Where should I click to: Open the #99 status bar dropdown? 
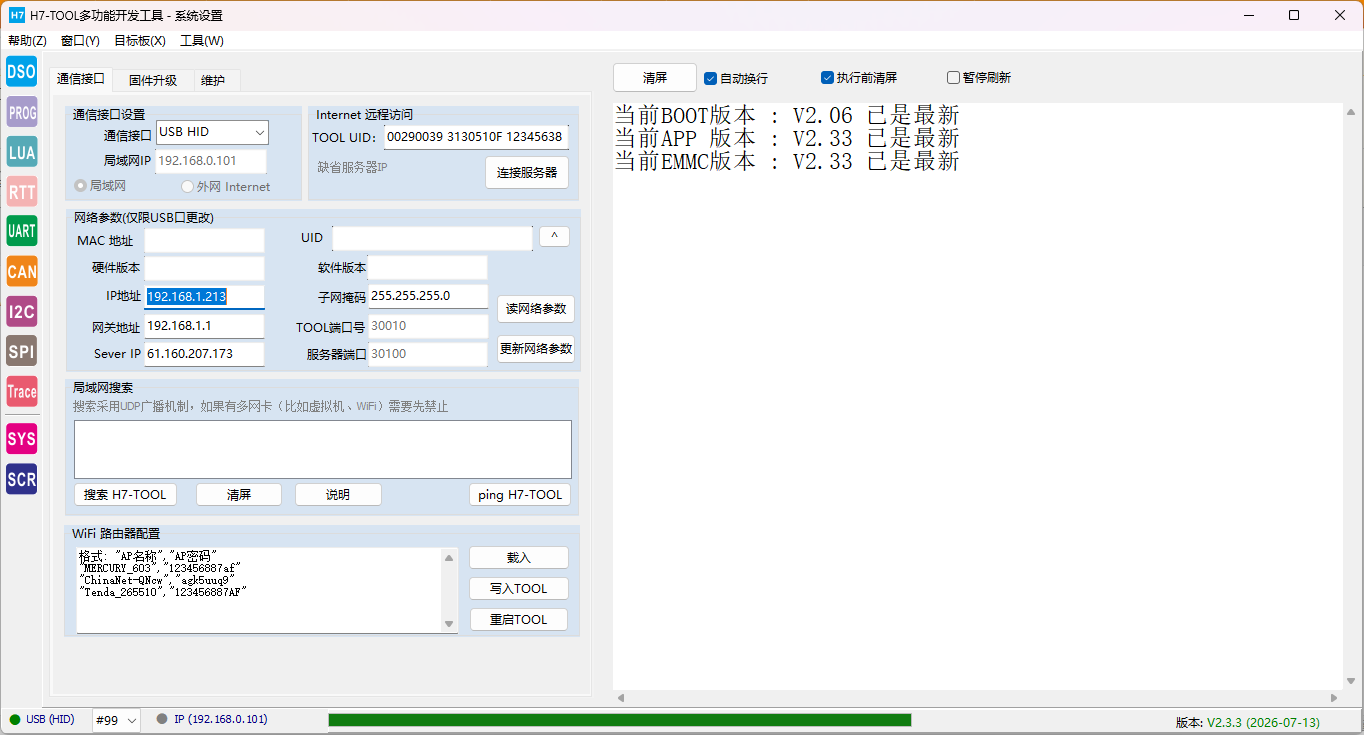click(116, 720)
